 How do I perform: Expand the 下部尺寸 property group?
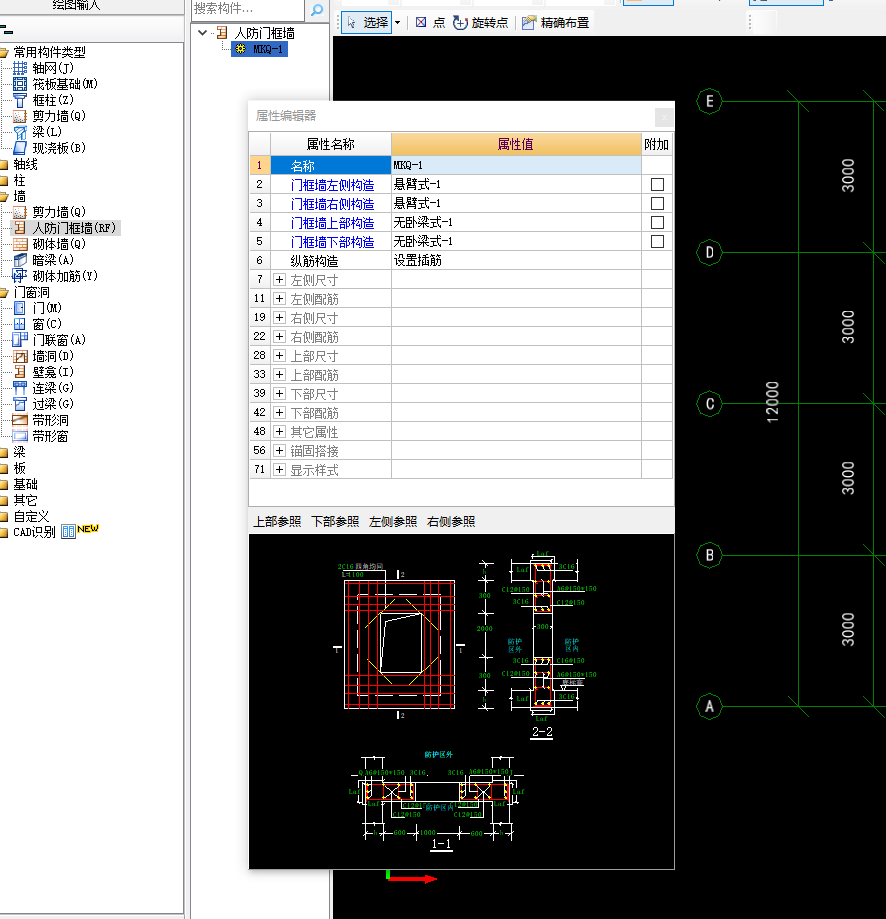click(x=280, y=393)
